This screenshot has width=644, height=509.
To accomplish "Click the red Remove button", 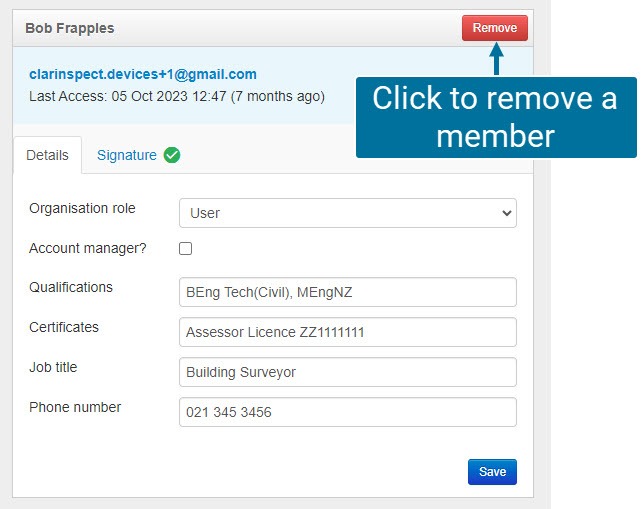I will coord(494,28).
